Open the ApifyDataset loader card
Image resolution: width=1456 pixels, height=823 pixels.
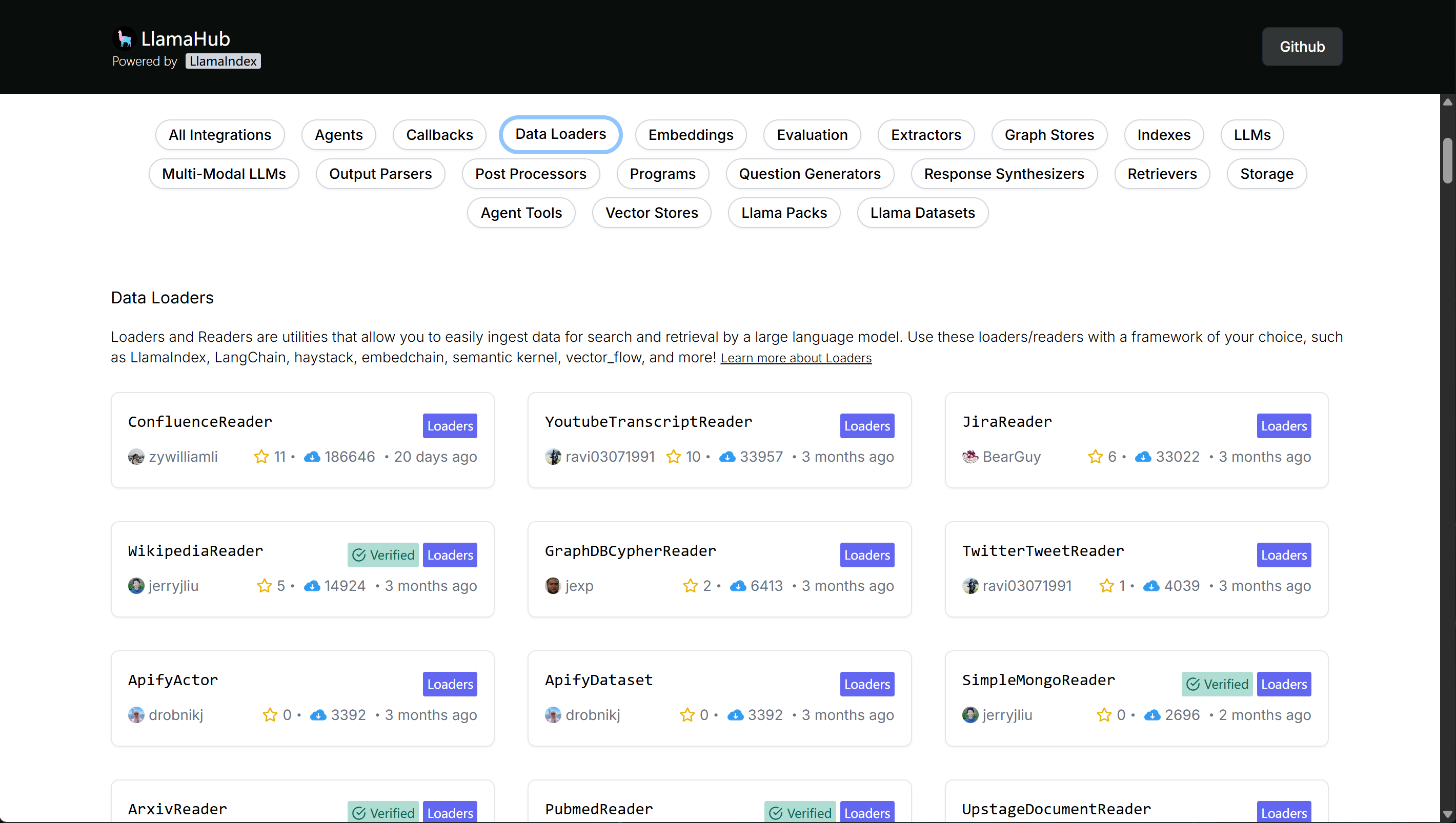(719, 698)
